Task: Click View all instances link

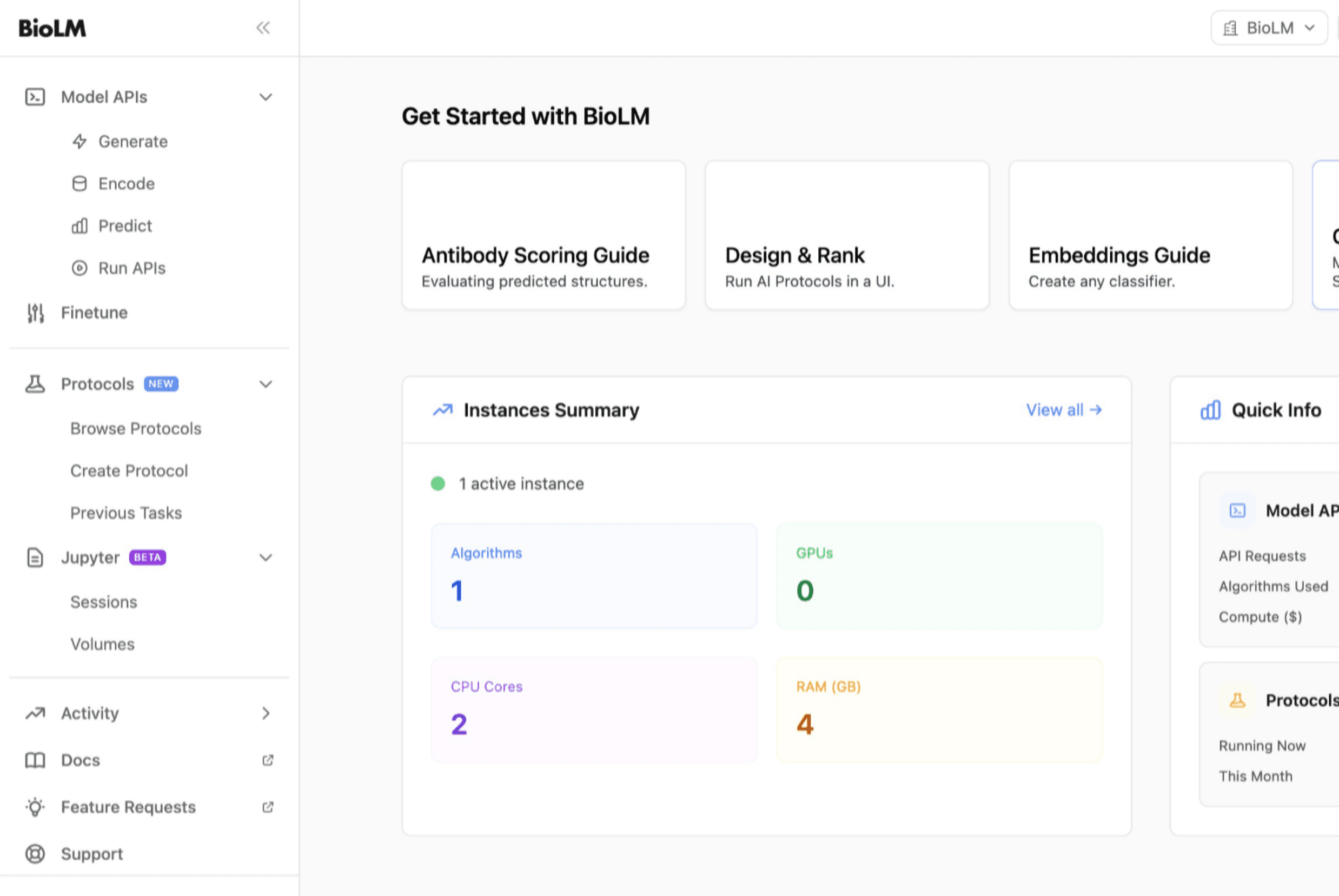Action: pos(1064,410)
